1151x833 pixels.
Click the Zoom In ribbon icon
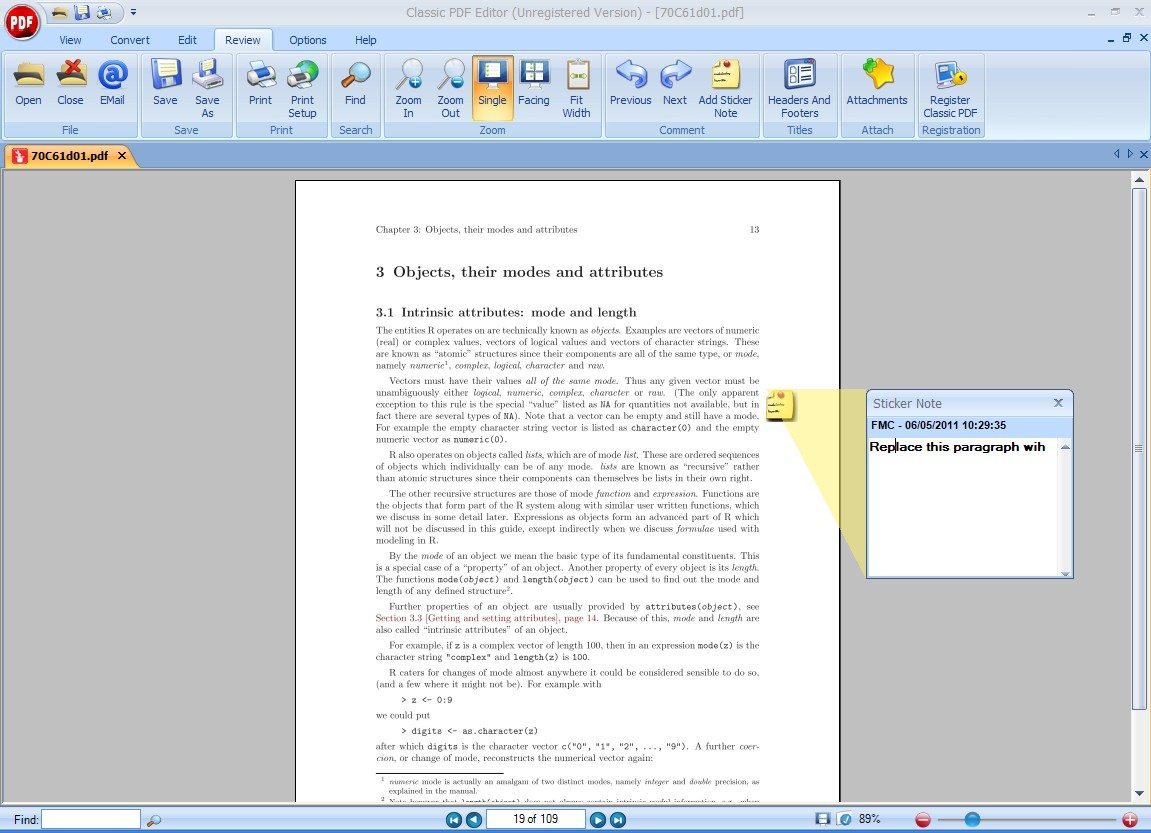(x=408, y=88)
